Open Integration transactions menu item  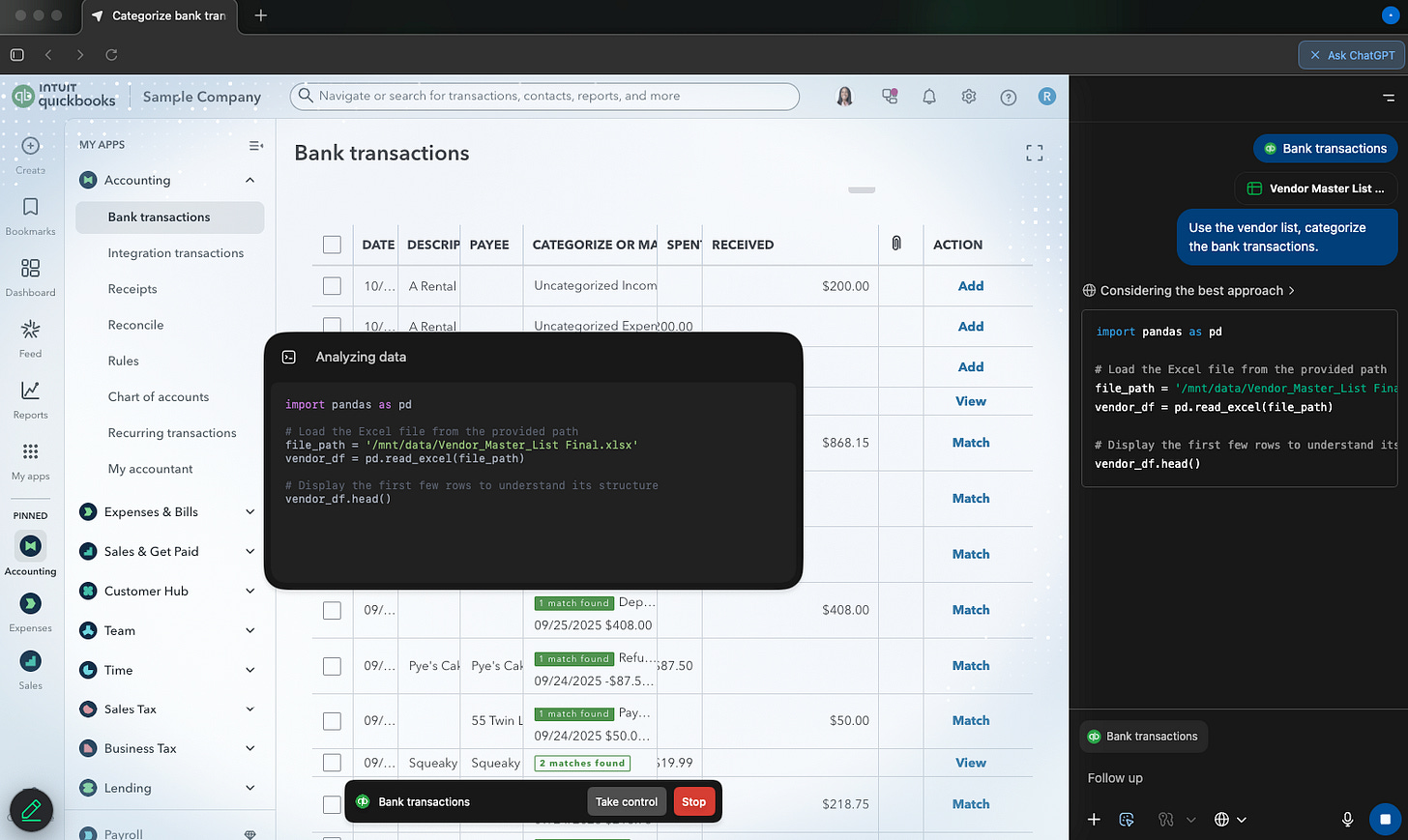176,253
